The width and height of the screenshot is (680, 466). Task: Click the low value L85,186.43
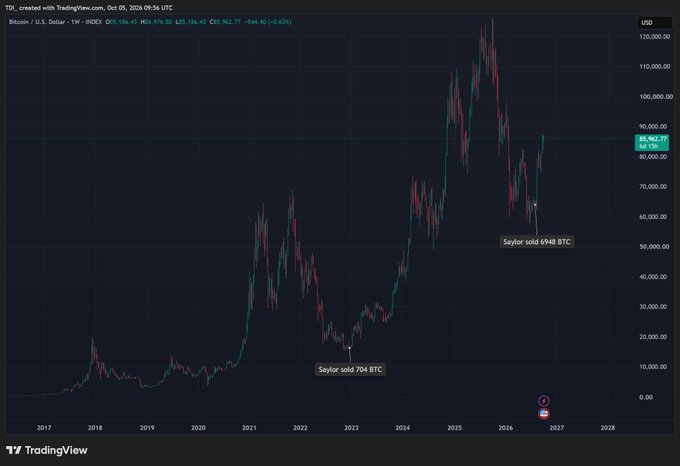pyautogui.click(x=191, y=22)
